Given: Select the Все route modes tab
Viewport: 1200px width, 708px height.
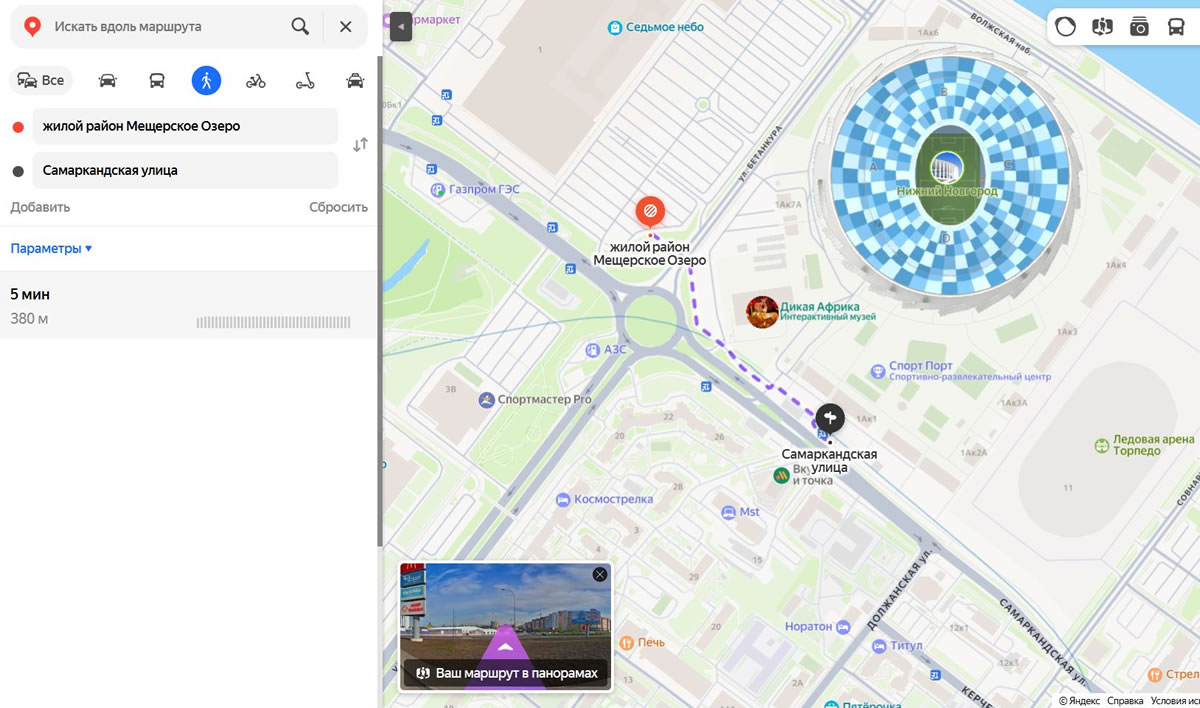Looking at the screenshot, I should [41, 81].
